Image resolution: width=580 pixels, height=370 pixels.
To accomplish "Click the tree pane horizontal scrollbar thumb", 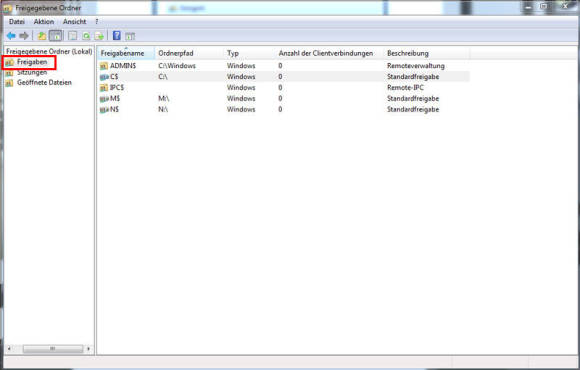I will [53, 349].
